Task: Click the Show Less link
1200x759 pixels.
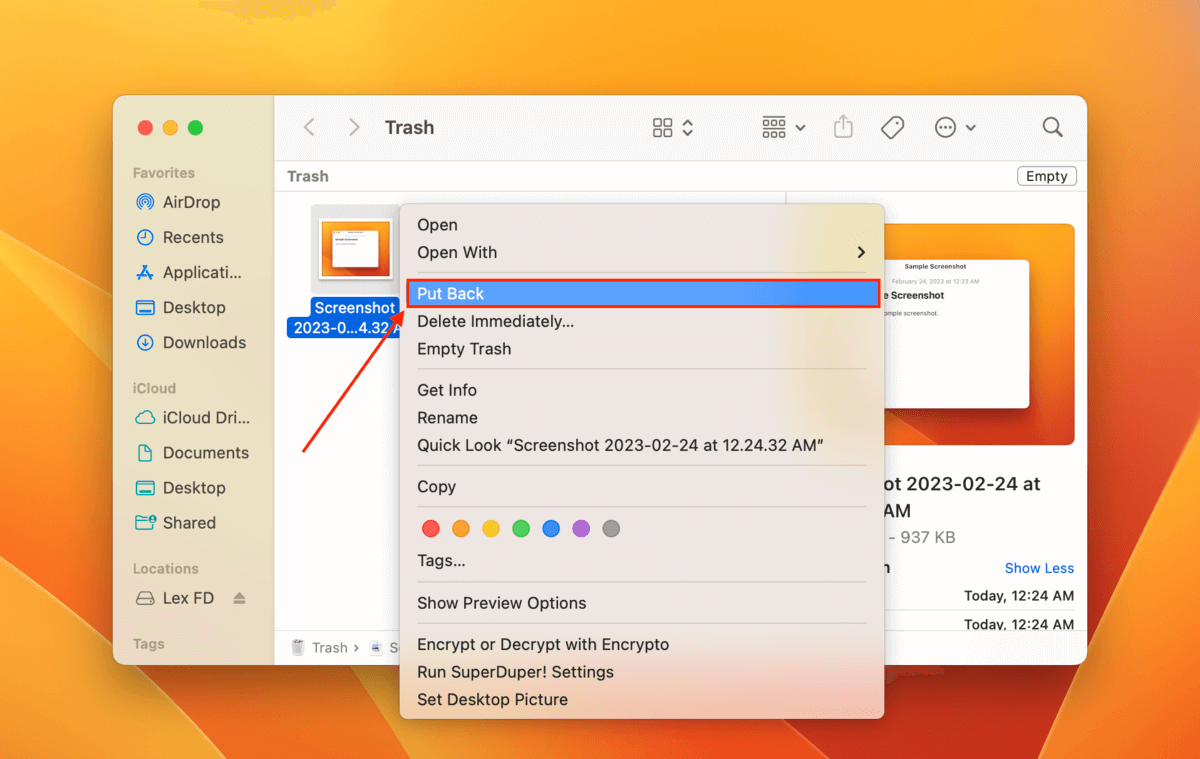Action: (1039, 568)
